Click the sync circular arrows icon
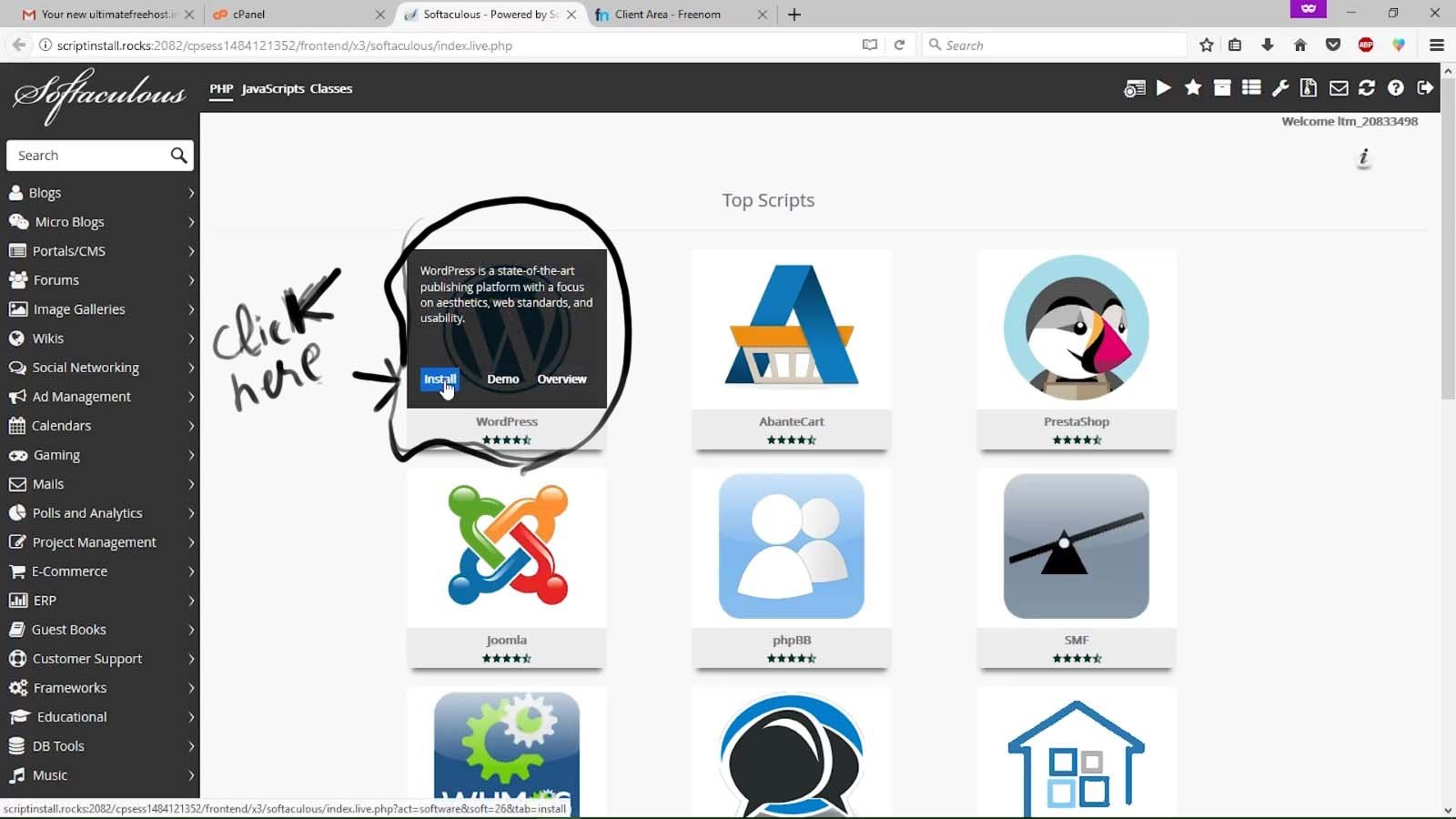 pos(1367,87)
